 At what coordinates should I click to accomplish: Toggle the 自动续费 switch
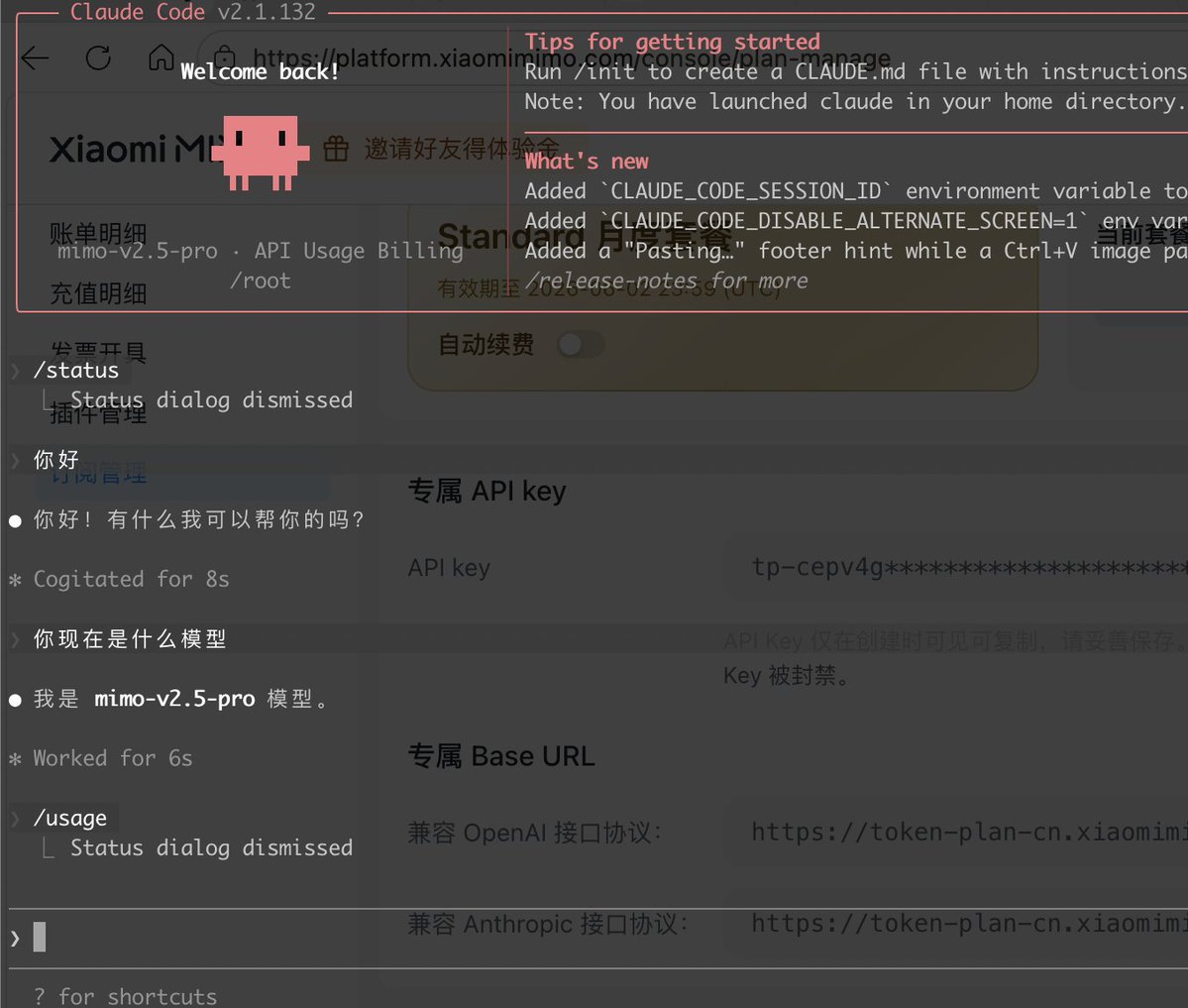point(581,345)
